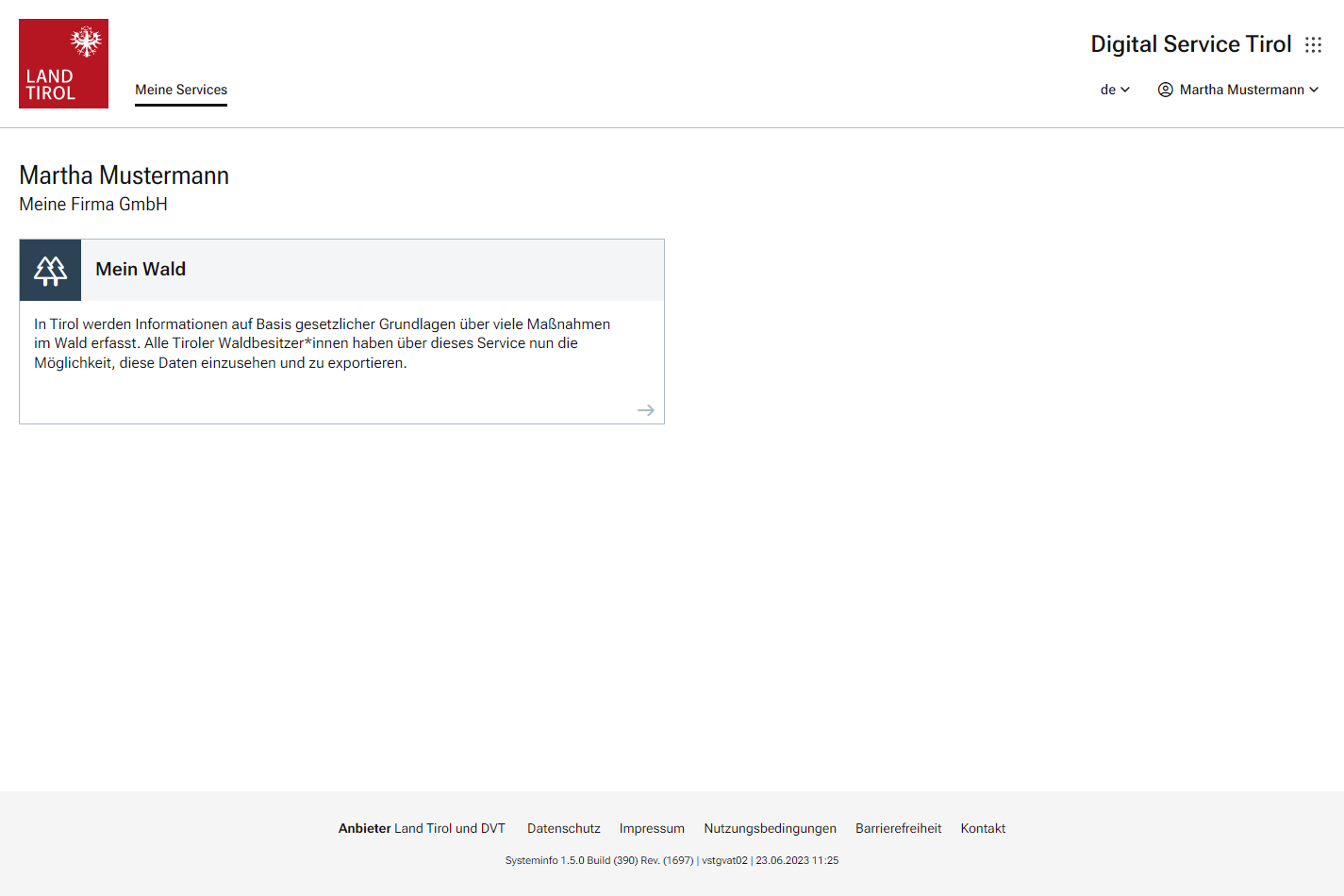This screenshot has width=1344, height=896.
Task: Click the Digital Service Tirol title
Action: point(1190,44)
